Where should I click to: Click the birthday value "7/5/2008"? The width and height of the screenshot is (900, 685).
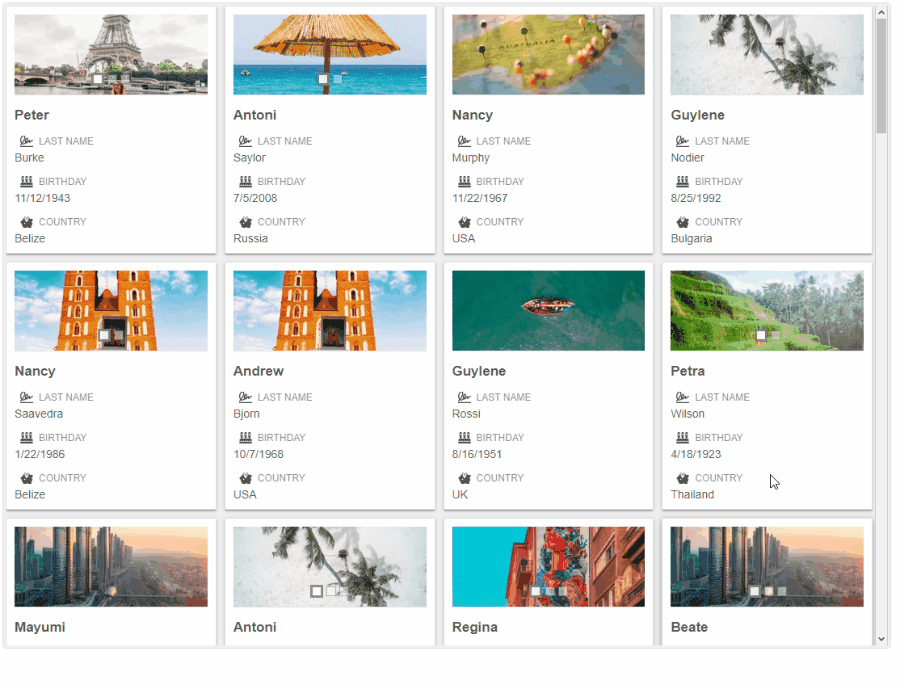(x=255, y=198)
